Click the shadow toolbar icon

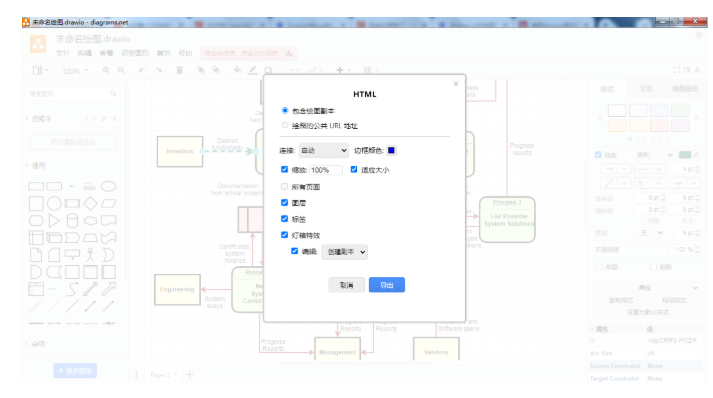click(x=268, y=70)
